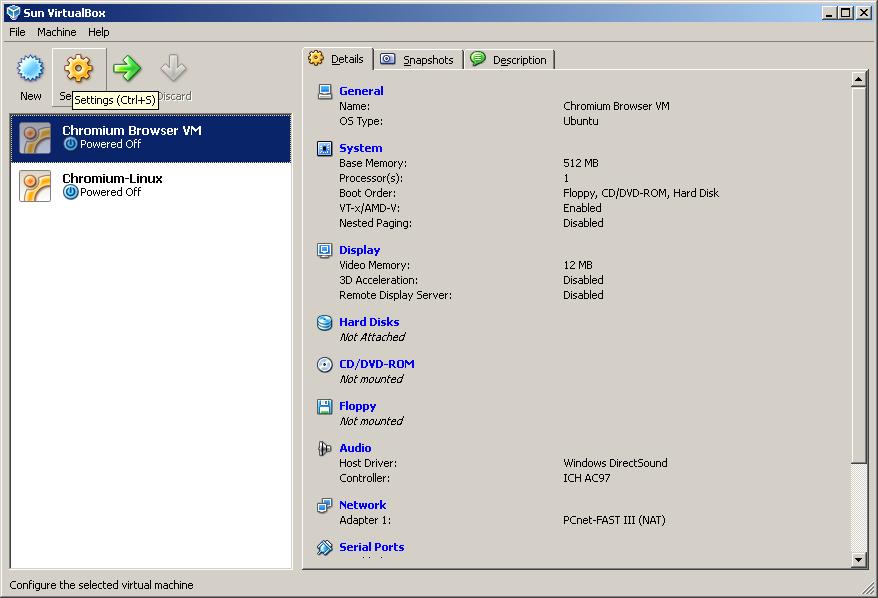Screen dimensions: 878x598
Task: Click the Snapshots tab camera icon
Action: 387,59
